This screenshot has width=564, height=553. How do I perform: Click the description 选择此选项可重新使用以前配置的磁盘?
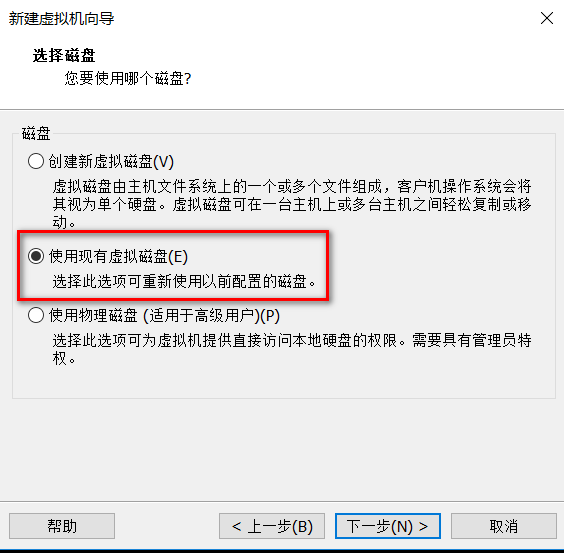tap(184, 281)
